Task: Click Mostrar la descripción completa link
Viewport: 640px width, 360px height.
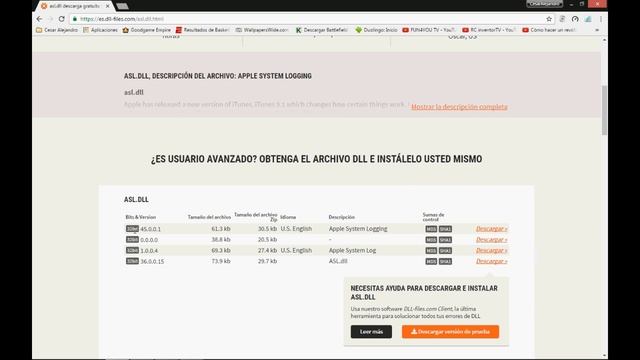Action: [x=459, y=107]
